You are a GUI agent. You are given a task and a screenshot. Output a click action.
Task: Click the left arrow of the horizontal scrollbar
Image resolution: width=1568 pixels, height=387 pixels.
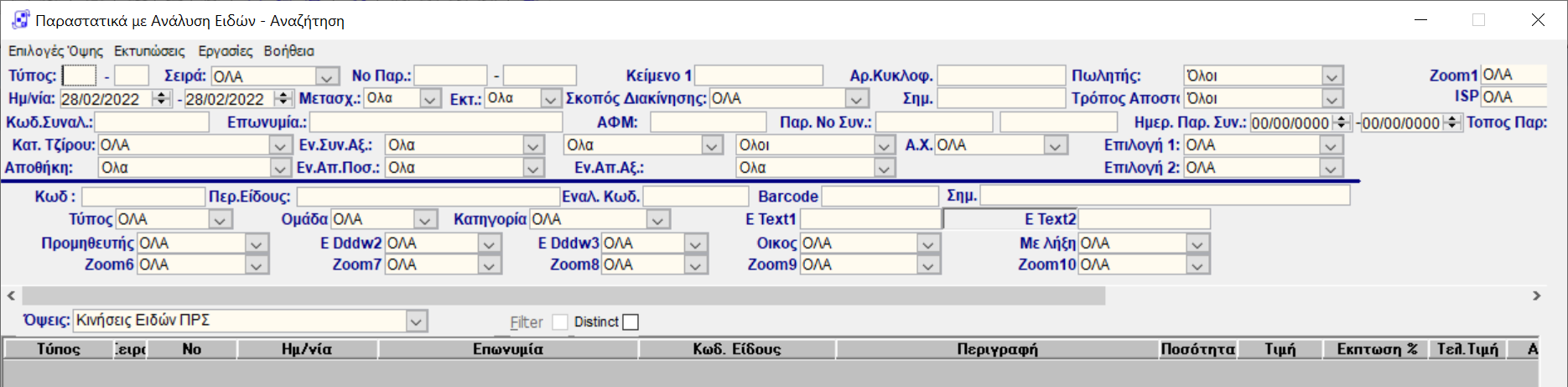(x=11, y=295)
